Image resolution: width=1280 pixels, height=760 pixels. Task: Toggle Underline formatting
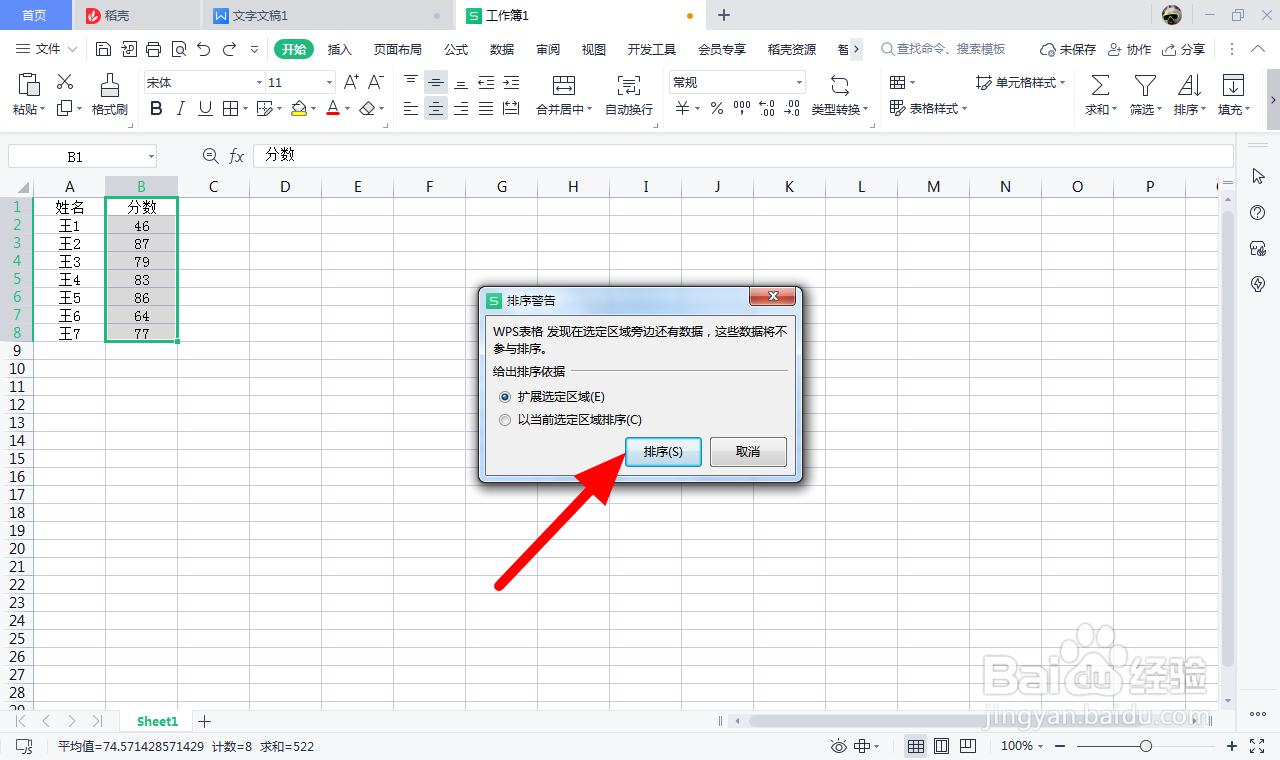205,109
